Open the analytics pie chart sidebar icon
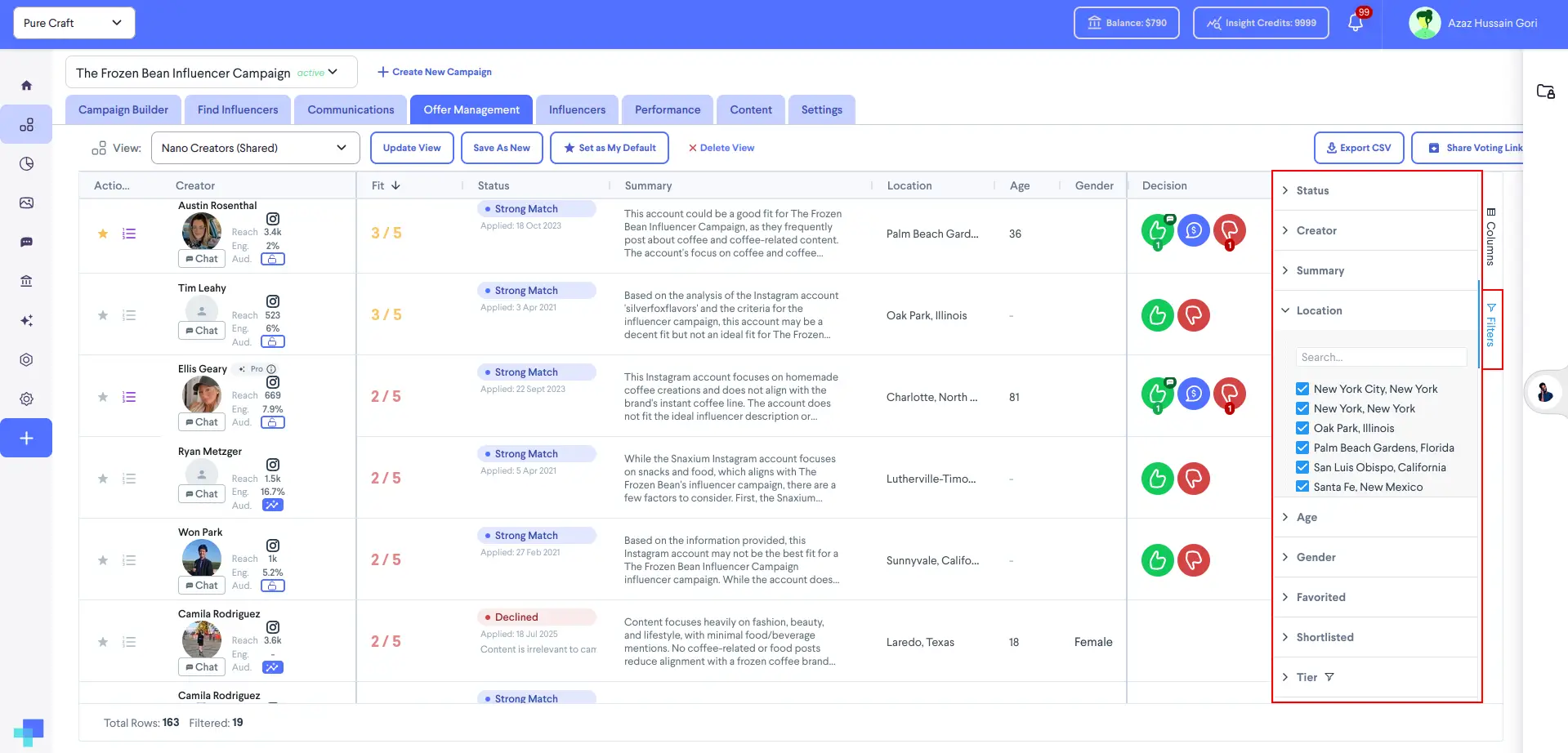Viewport: 1568px width, 753px height. point(26,163)
